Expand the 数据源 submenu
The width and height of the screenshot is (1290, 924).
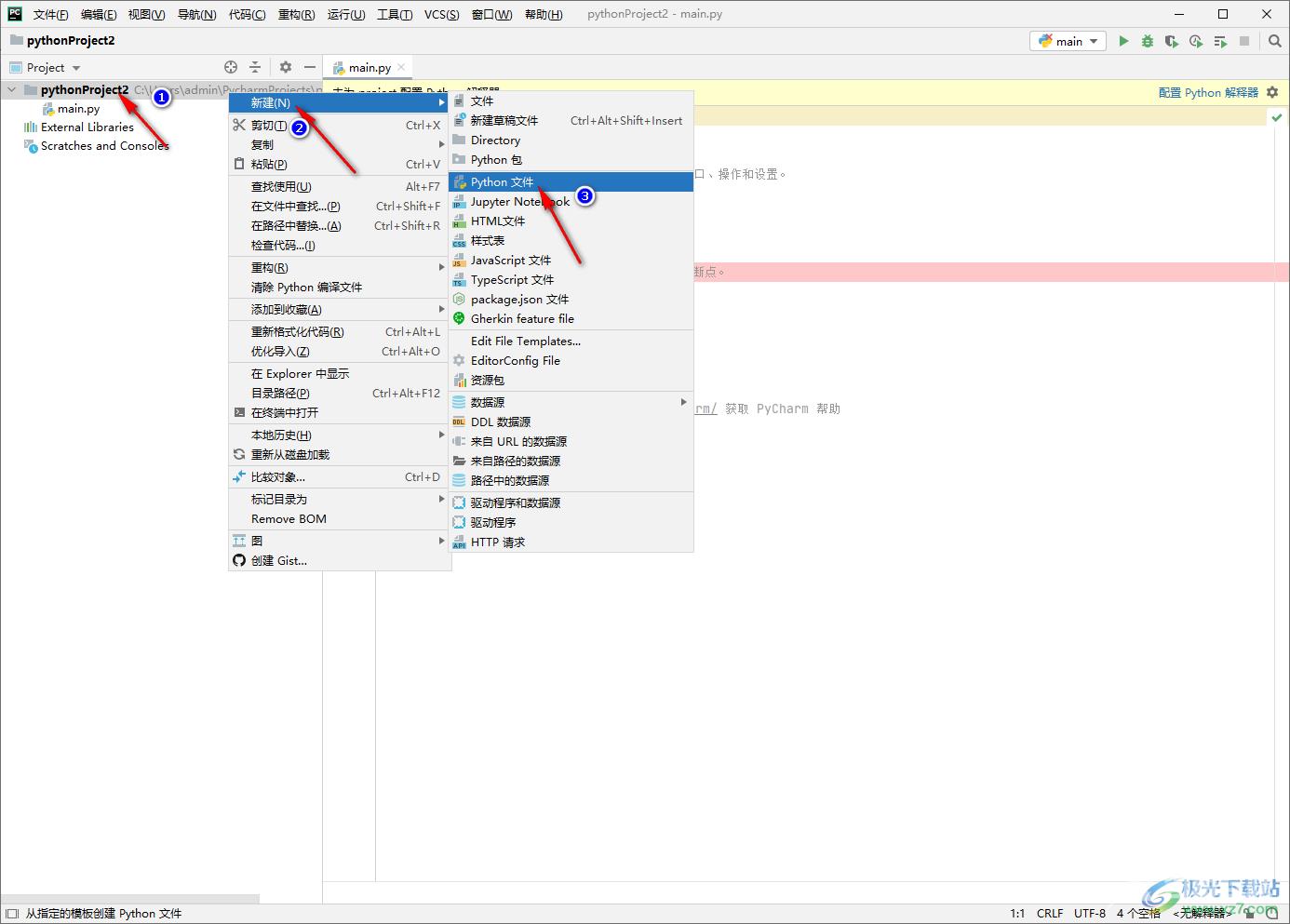(571, 403)
